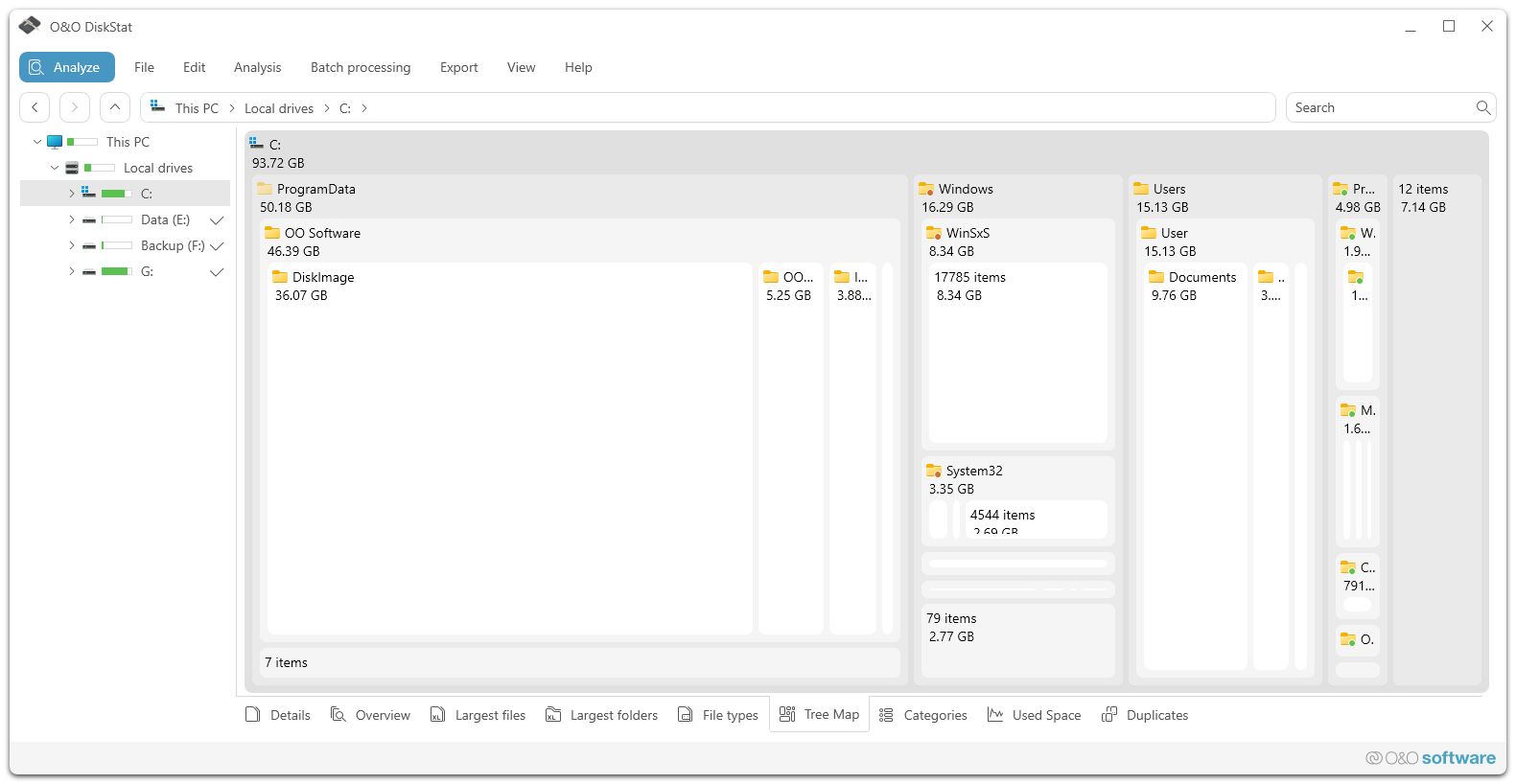
Task: Click the Windows folder icon in tree map
Action: coord(926,189)
